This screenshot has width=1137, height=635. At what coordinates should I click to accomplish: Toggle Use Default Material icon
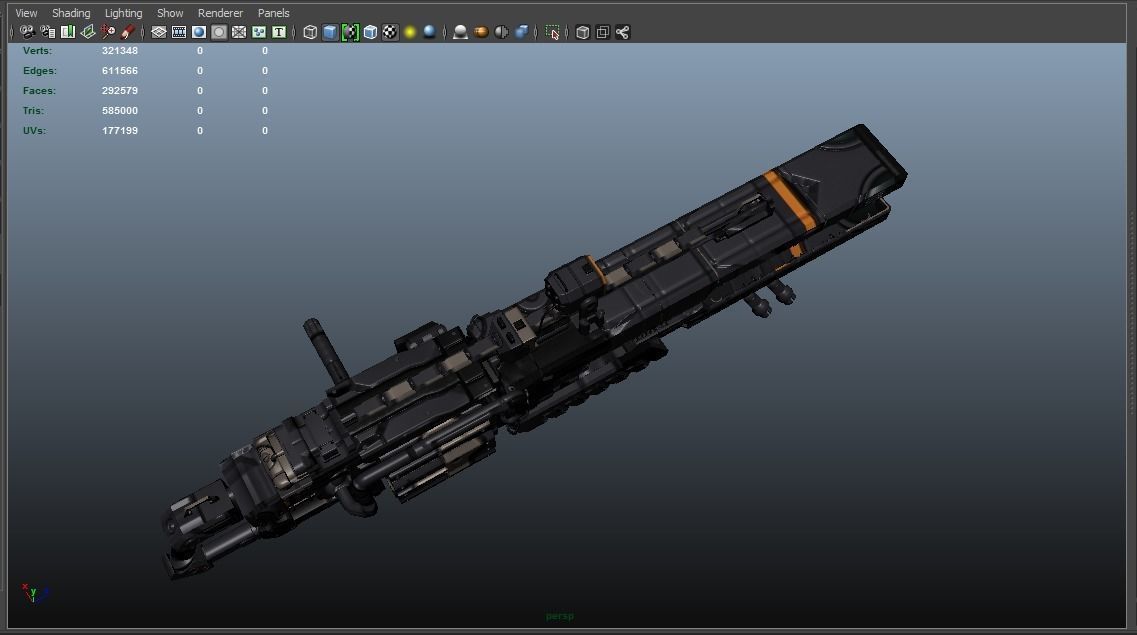350,32
